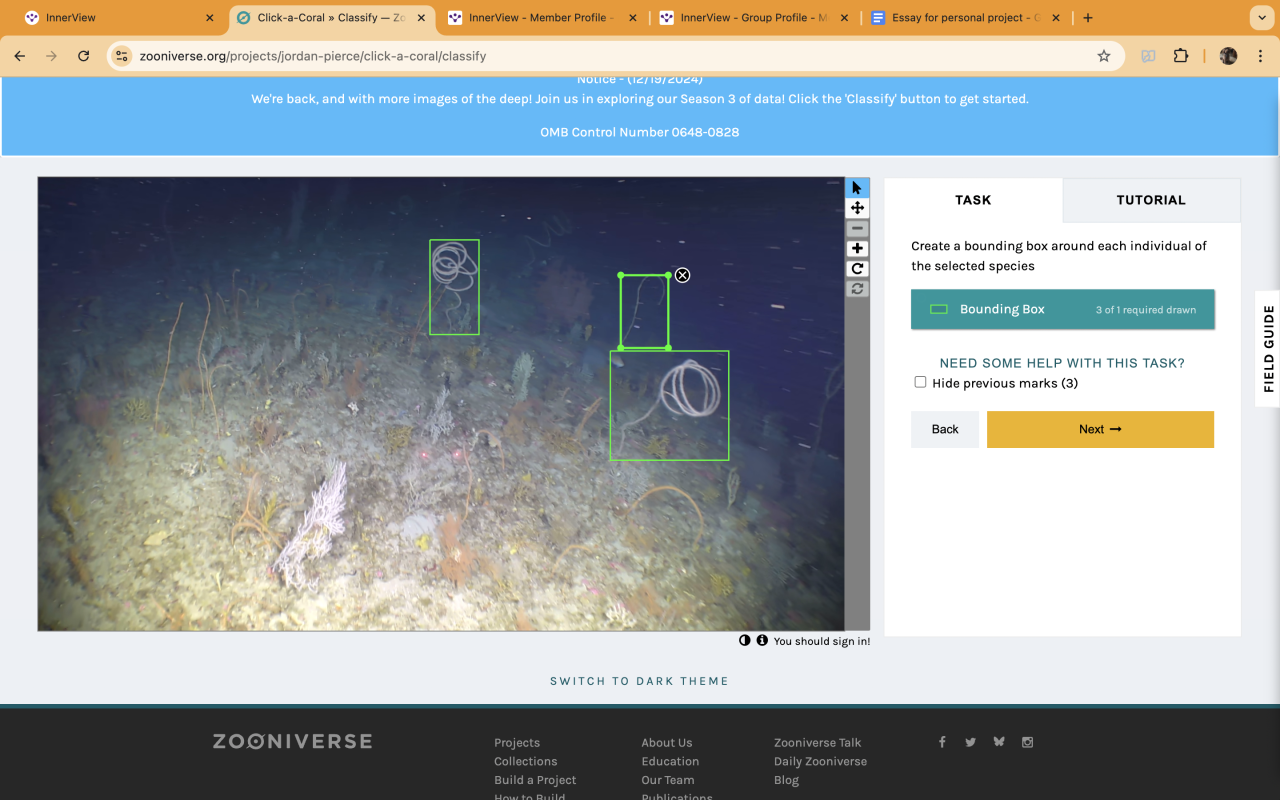View site information icon in address bar

click(x=122, y=56)
